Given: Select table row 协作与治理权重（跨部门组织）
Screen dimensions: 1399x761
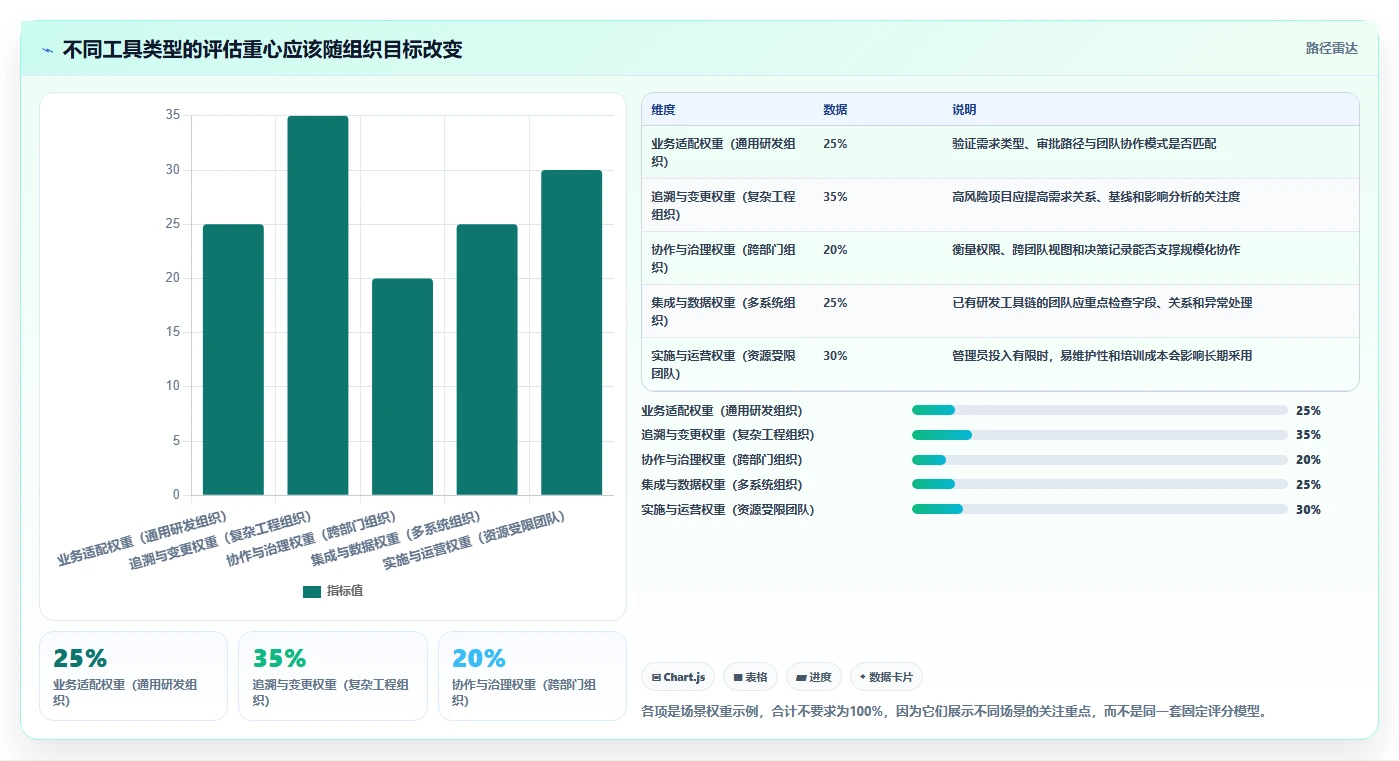Looking at the screenshot, I should pos(1000,258).
